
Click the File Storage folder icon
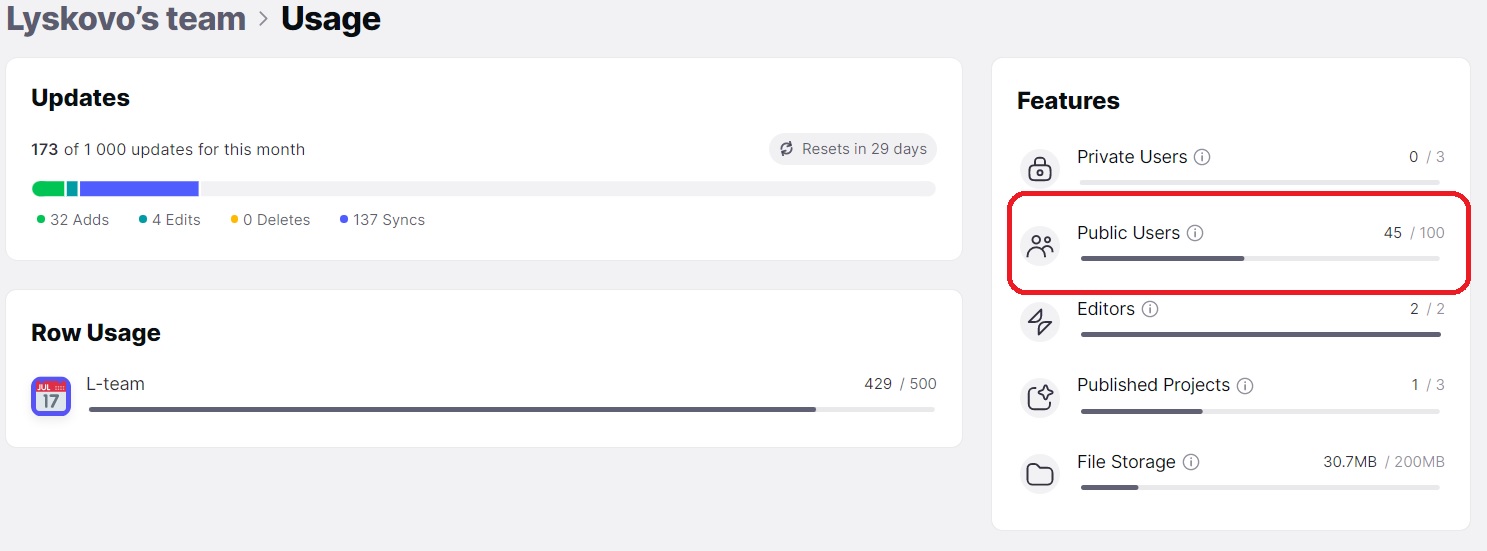click(x=1040, y=474)
